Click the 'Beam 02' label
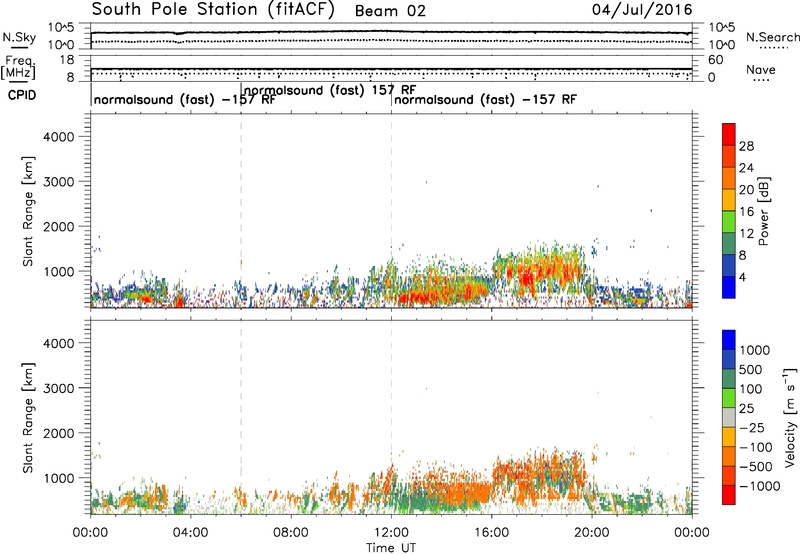 click(x=390, y=11)
